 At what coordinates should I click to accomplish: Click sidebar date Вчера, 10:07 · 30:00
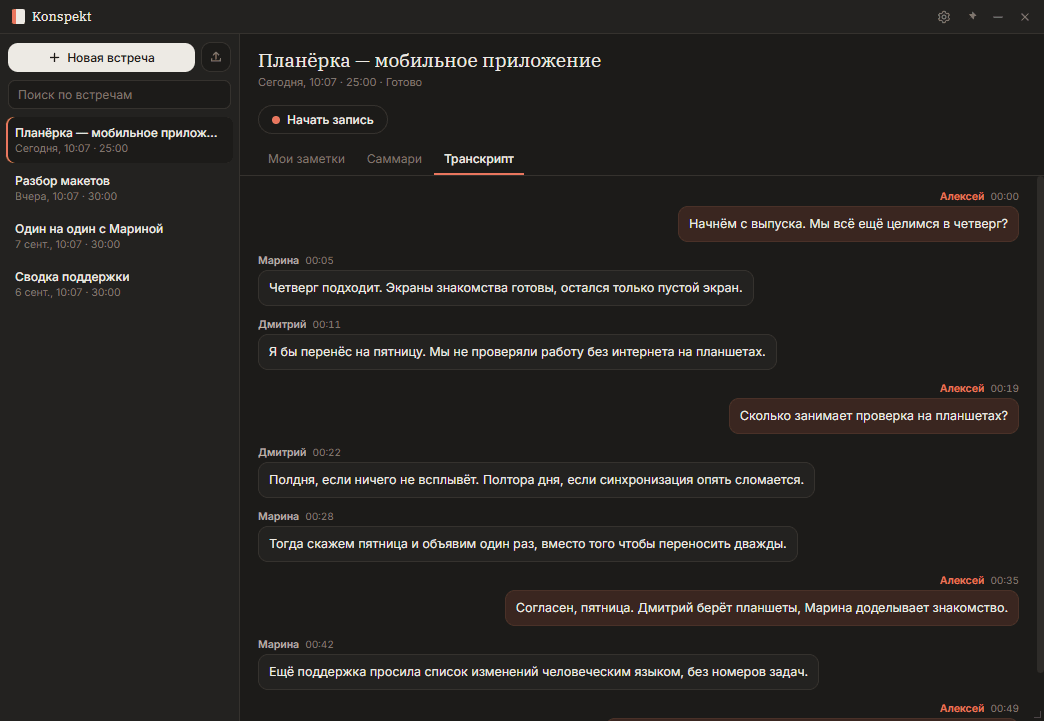coord(66,196)
